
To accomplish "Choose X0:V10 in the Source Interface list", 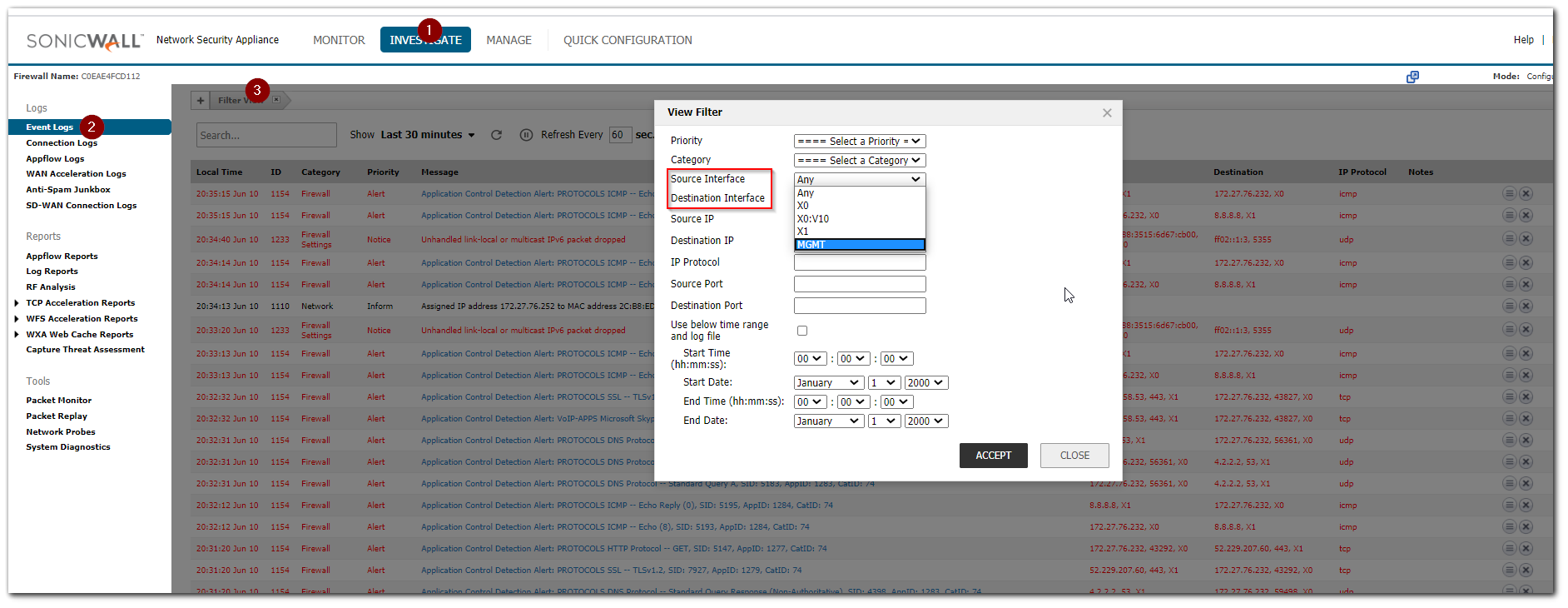I will click(x=860, y=219).
